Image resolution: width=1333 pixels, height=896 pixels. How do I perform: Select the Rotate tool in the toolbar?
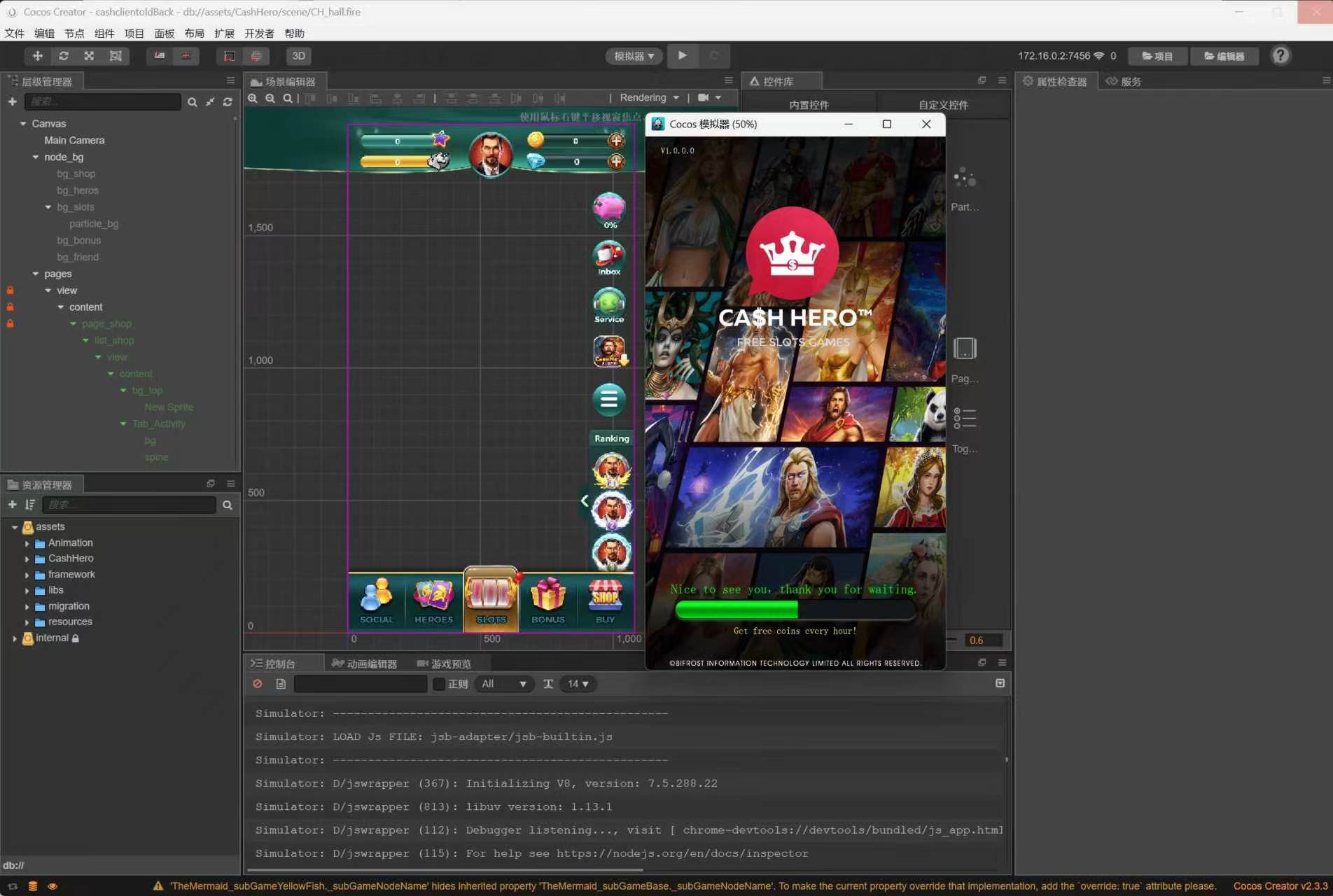pyautogui.click(x=64, y=56)
